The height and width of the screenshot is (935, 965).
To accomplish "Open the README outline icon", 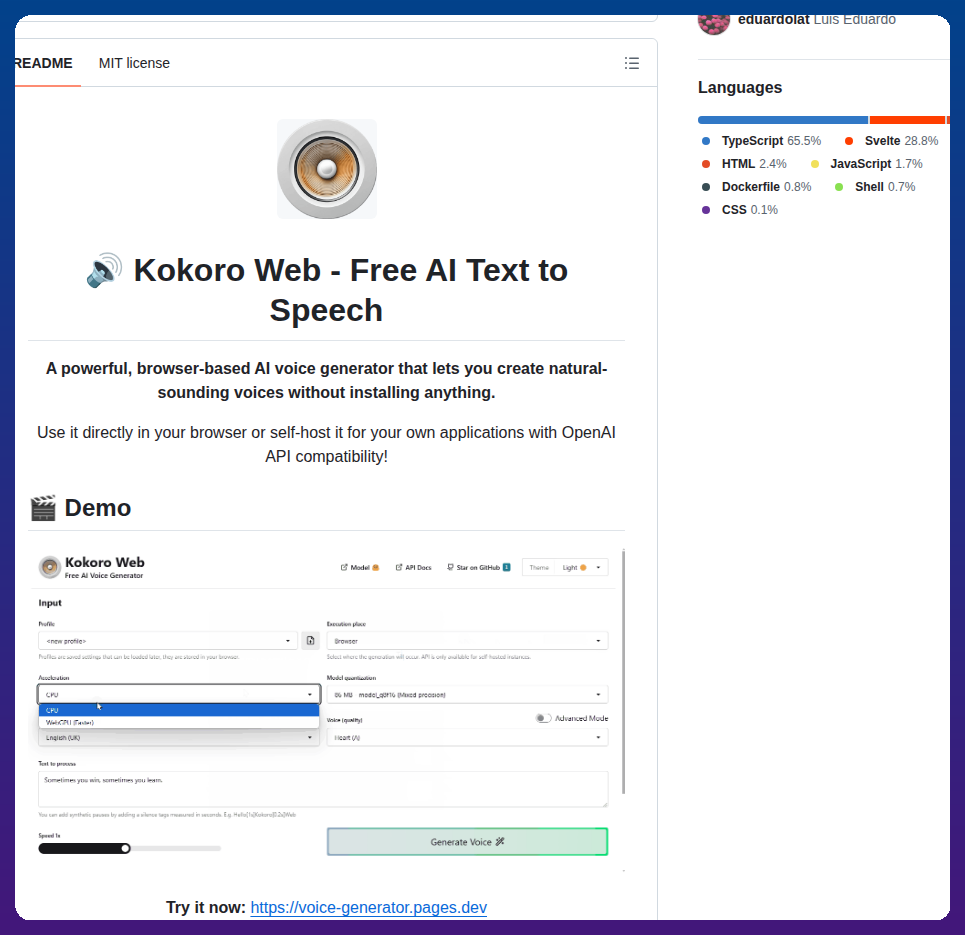I will [x=631, y=63].
